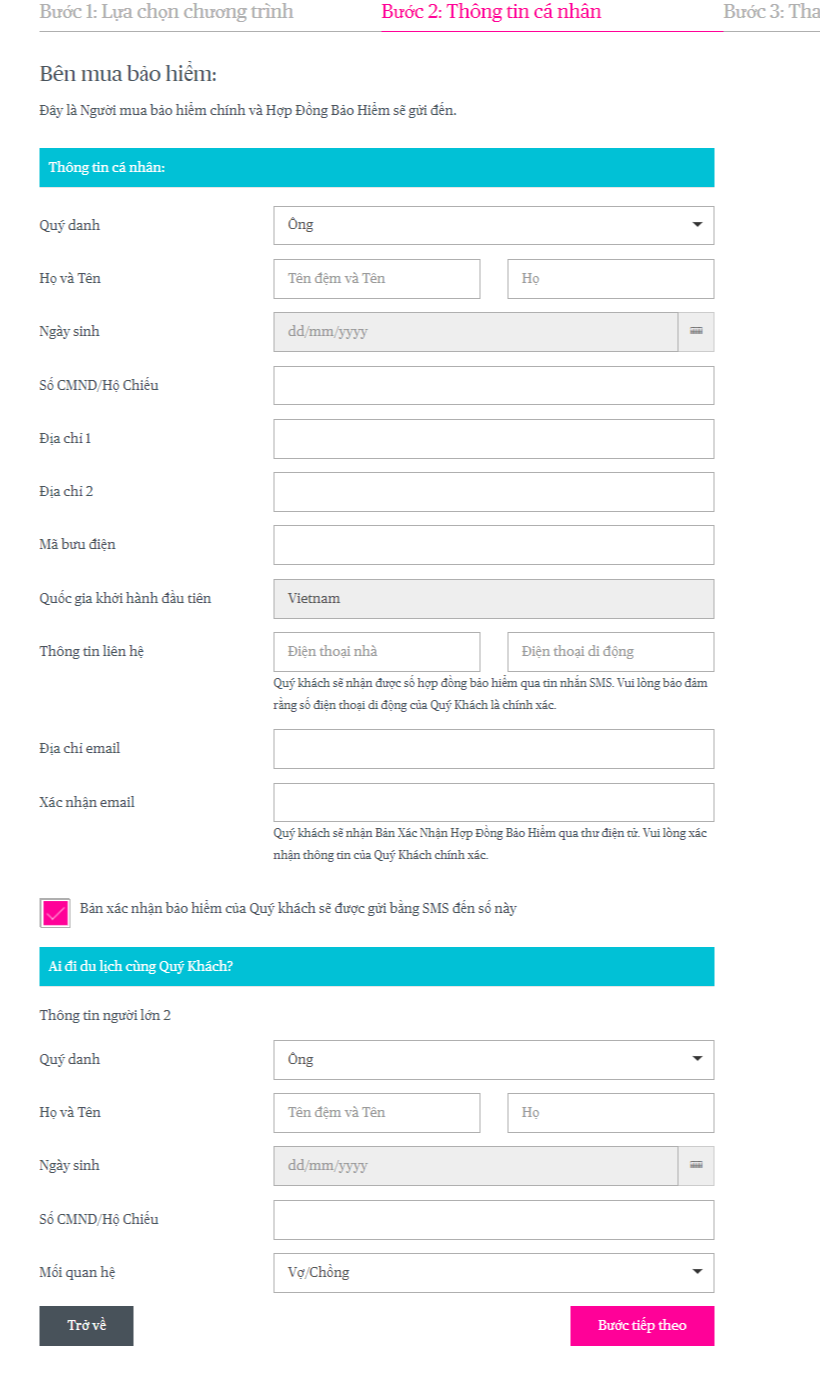
Task: Expand policyholder Quý danh dropdown
Action: 494,225
